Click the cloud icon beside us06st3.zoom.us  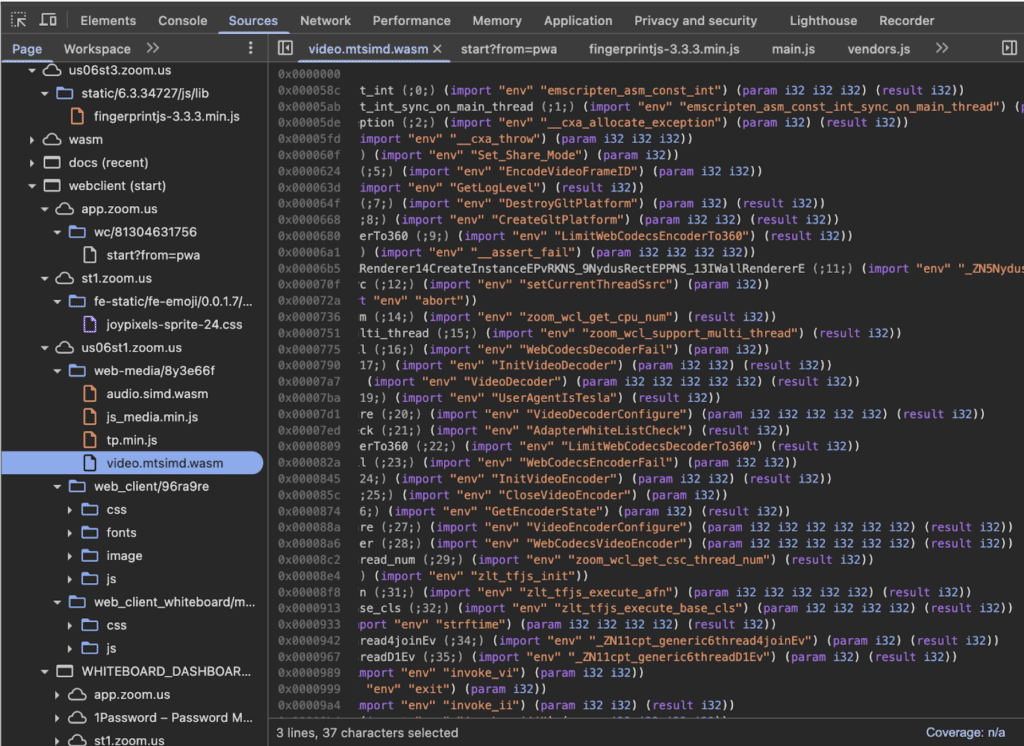(x=52, y=70)
